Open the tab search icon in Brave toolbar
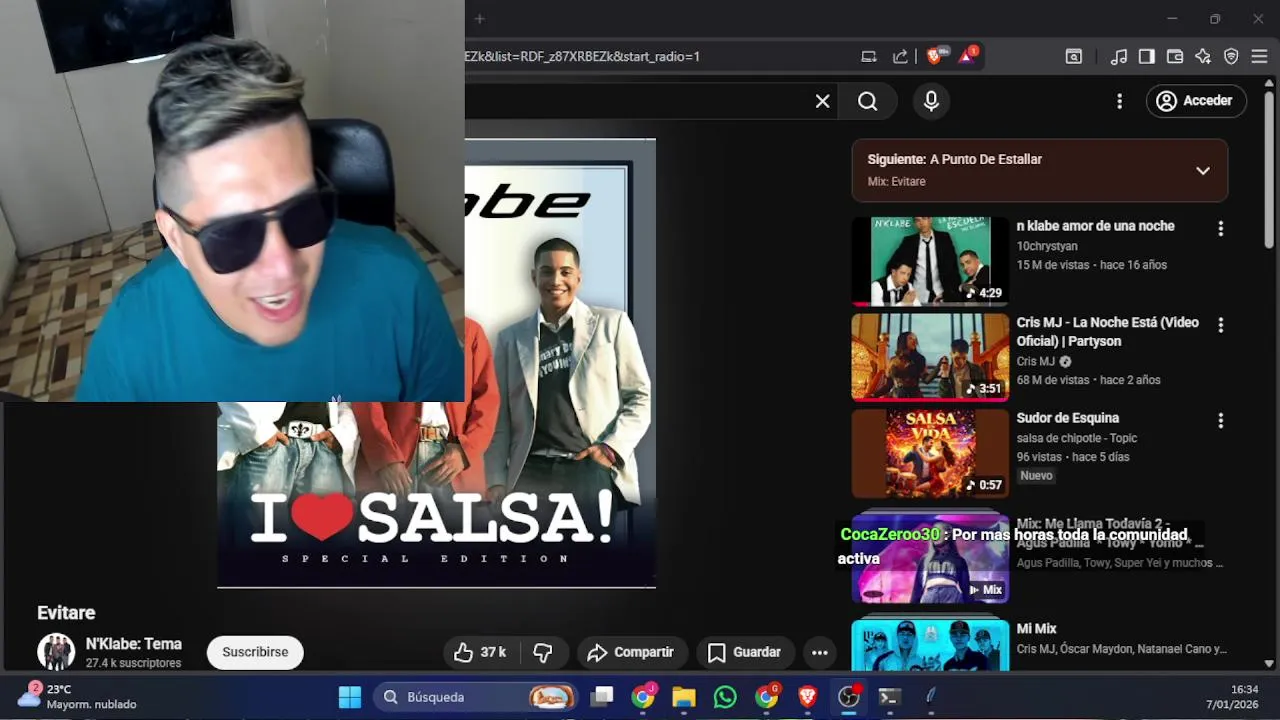This screenshot has height=720, width=1280. pyautogui.click(x=1073, y=56)
